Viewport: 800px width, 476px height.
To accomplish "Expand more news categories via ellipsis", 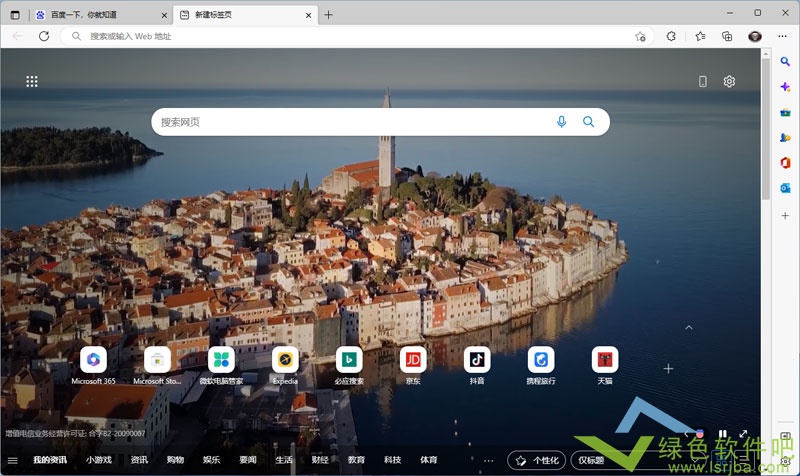I will [x=488, y=460].
